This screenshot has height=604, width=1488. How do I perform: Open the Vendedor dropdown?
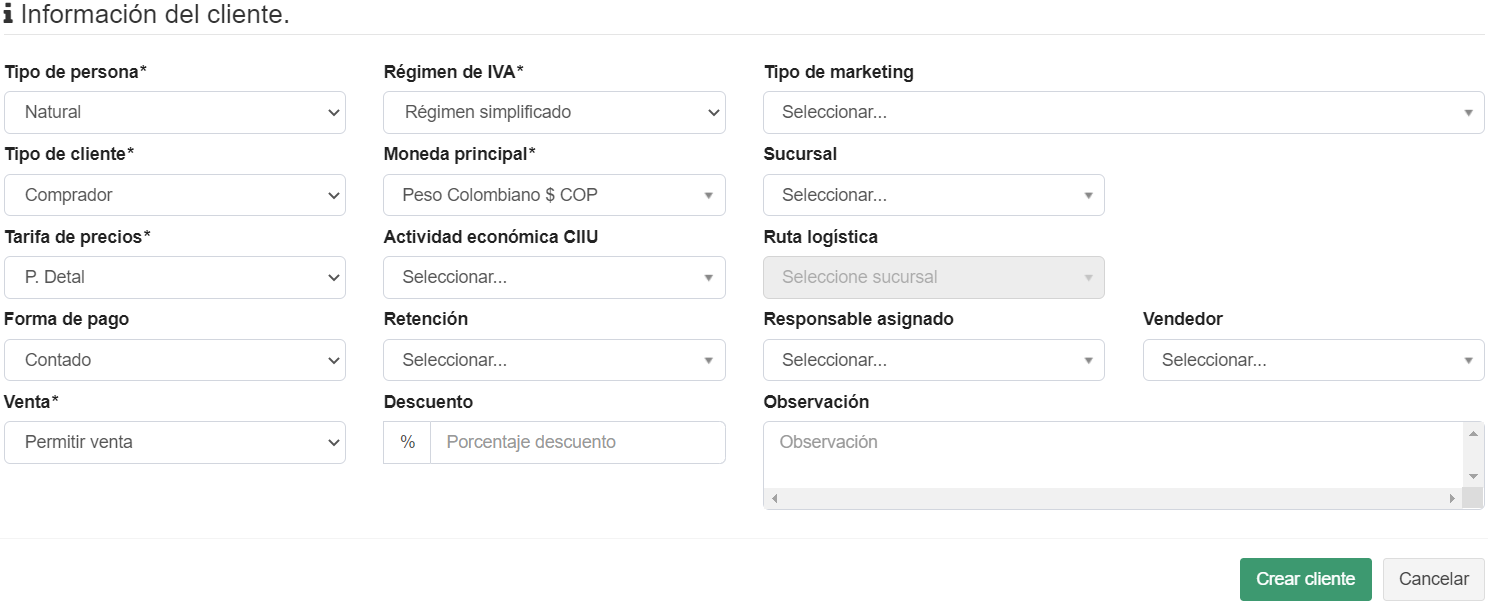pos(1313,360)
